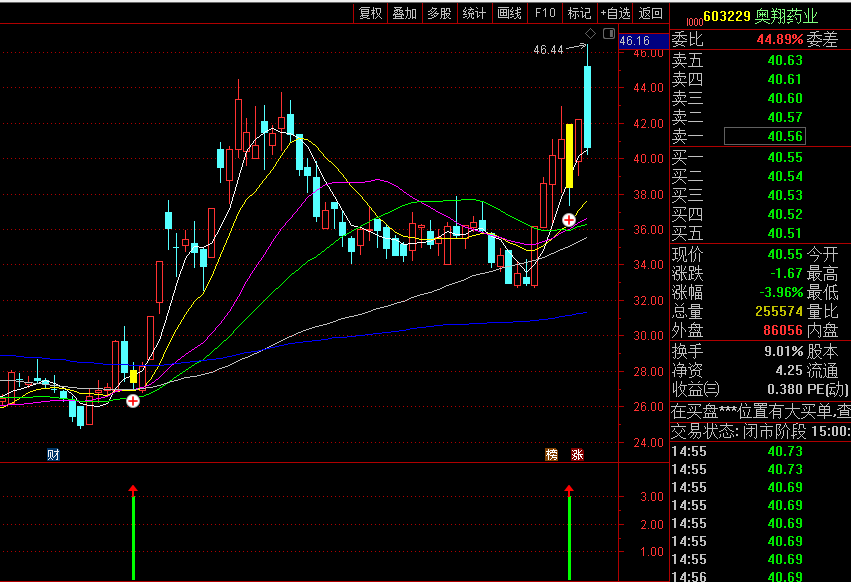Click the 涨幅 value -3.96%
Screen dimensions: 851x582
[x=781, y=292]
